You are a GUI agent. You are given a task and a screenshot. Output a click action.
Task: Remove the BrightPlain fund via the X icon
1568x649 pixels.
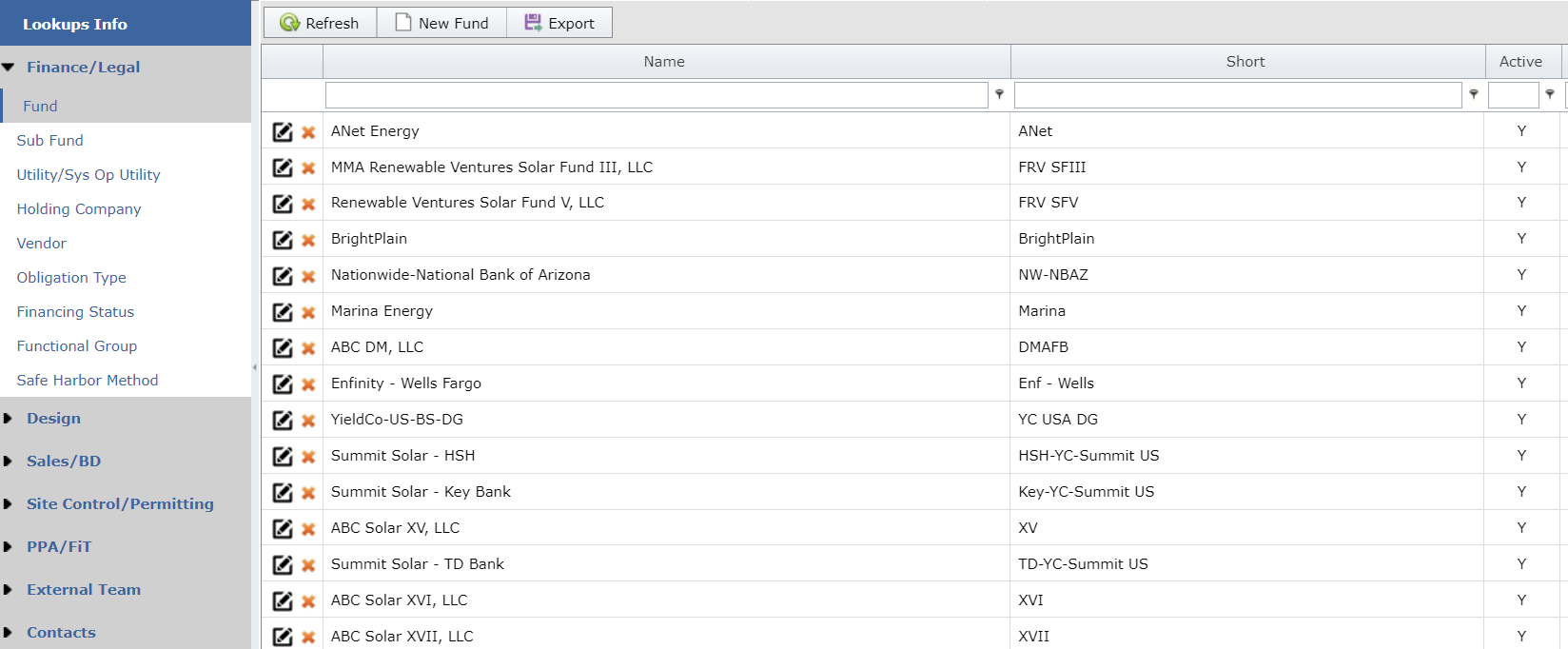coord(308,241)
